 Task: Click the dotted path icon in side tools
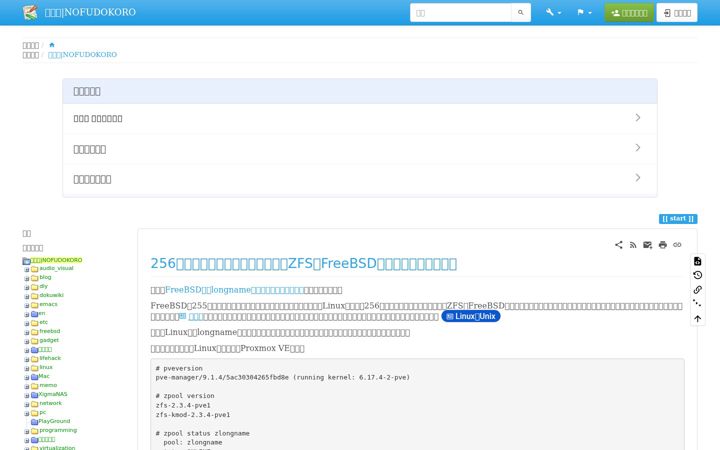tap(698, 304)
